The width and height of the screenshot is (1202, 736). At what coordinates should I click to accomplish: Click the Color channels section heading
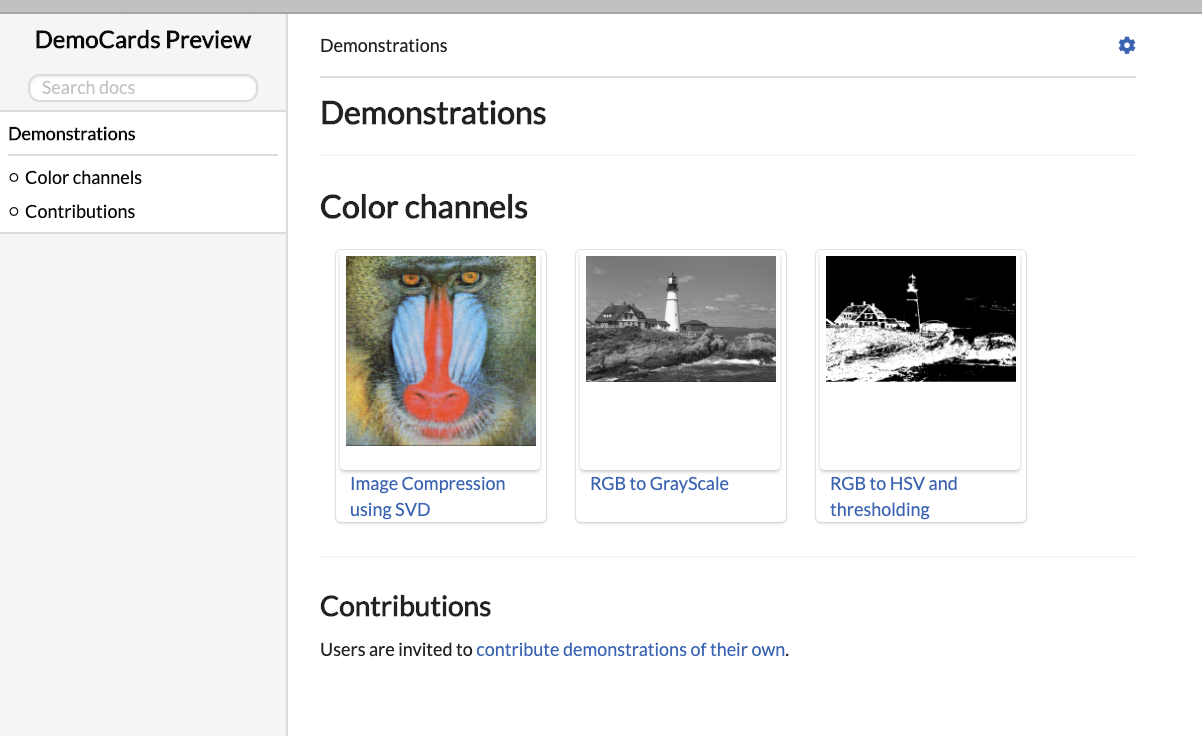[424, 207]
